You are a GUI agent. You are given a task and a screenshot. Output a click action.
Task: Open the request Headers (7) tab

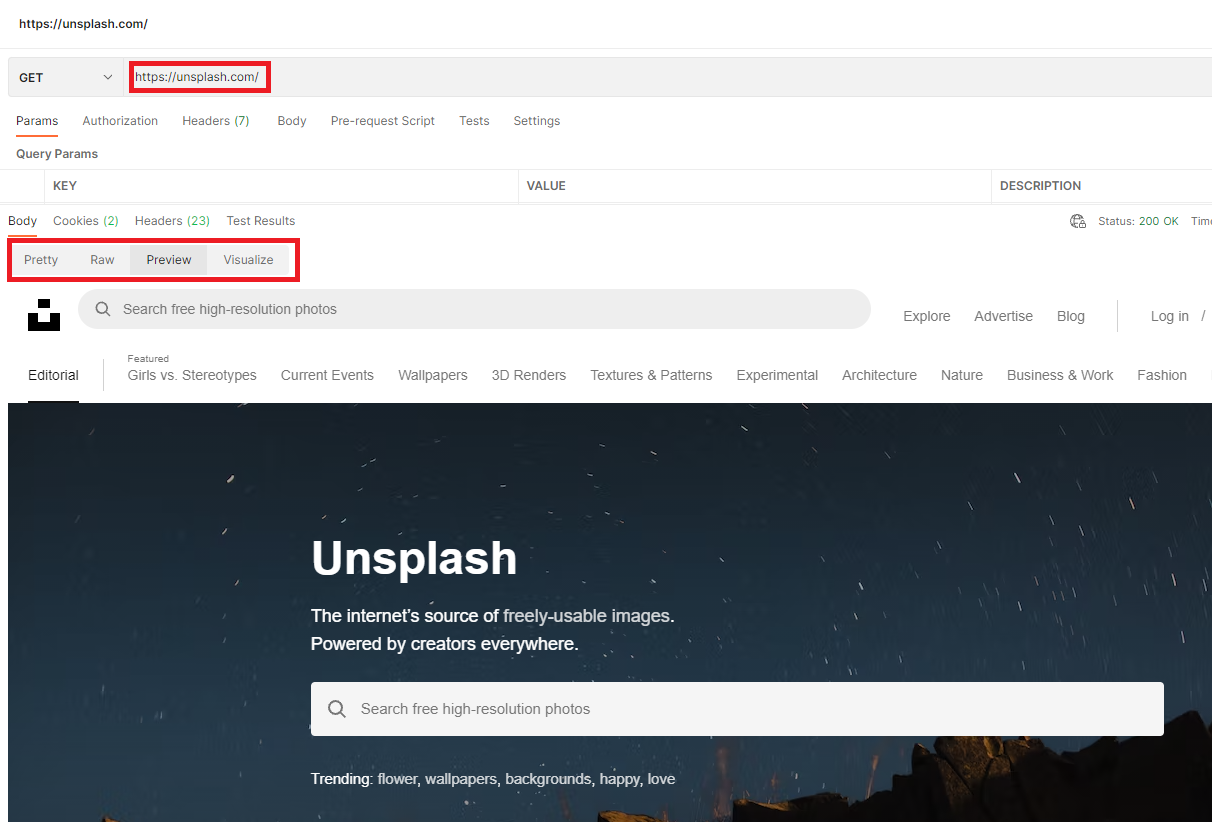(216, 121)
